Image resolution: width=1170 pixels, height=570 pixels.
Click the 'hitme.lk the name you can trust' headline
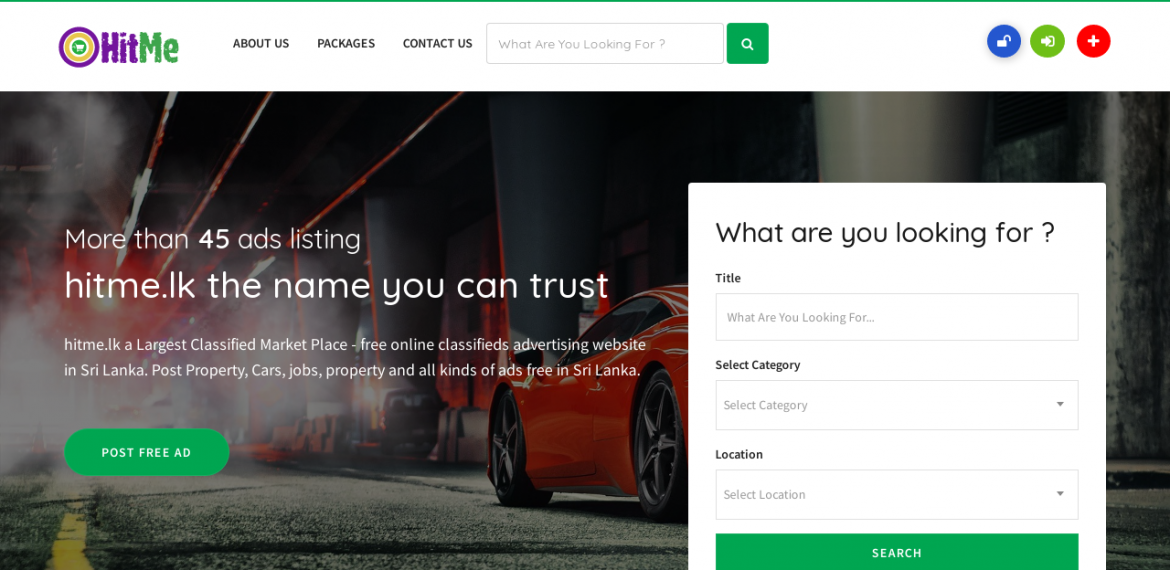pos(337,285)
